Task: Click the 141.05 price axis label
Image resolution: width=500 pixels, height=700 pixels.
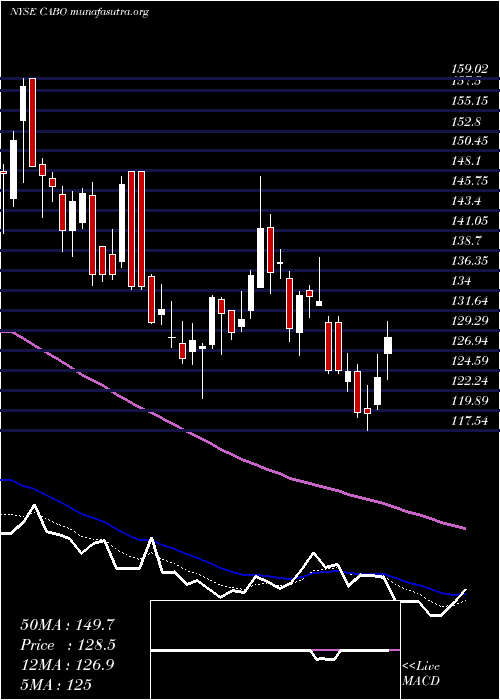Action: 469,221
